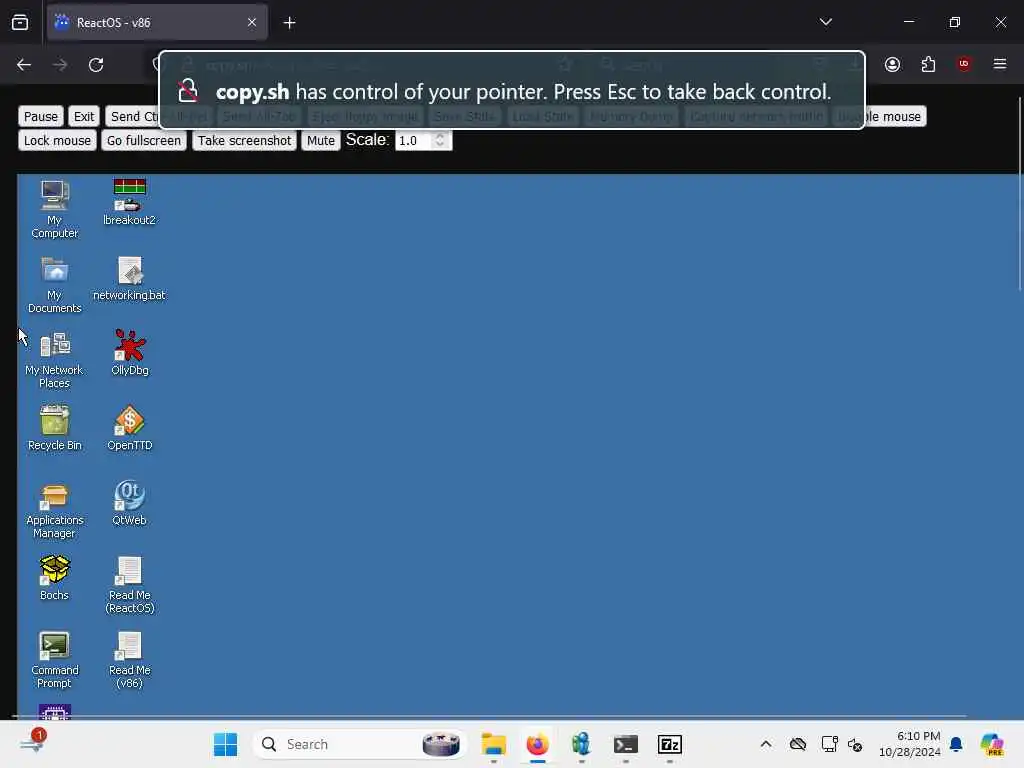Open a new browser tab
1024x768 pixels.
289,23
